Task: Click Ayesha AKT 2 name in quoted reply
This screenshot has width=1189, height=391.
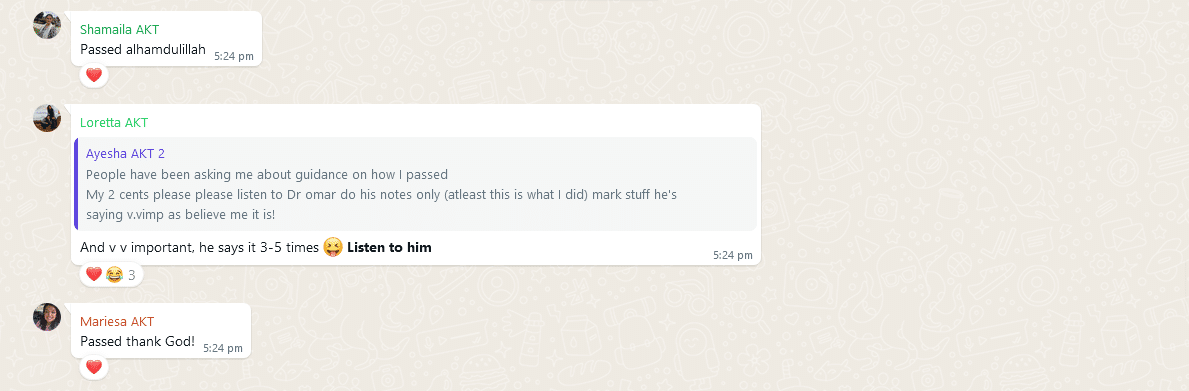Action: click(x=125, y=154)
